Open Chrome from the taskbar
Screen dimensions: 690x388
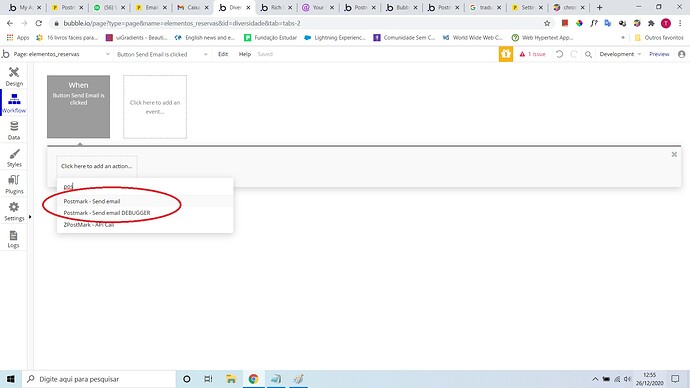click(x=253, y=379)
